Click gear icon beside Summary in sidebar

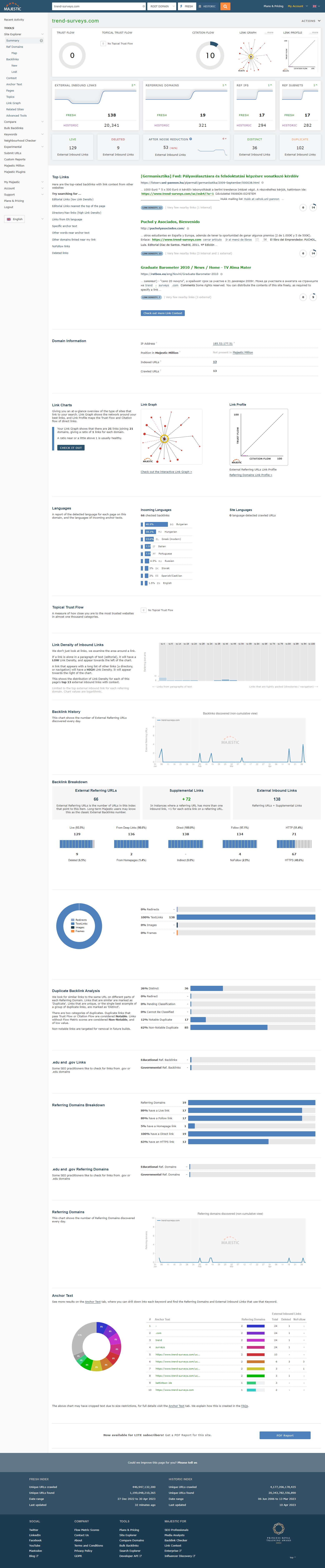[x=41, y=41]
